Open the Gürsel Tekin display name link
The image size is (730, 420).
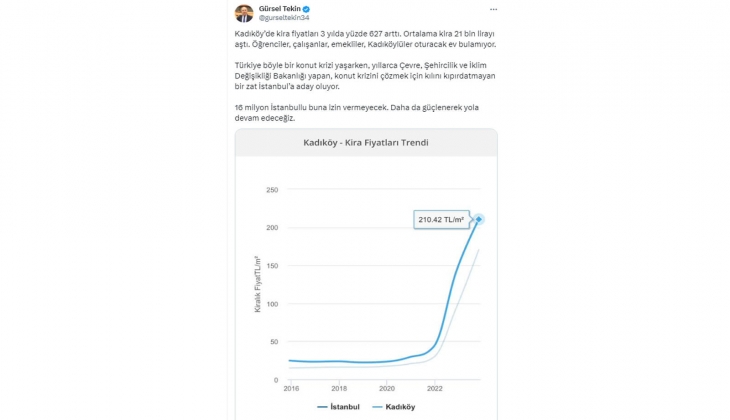click(x=279, y=8)
